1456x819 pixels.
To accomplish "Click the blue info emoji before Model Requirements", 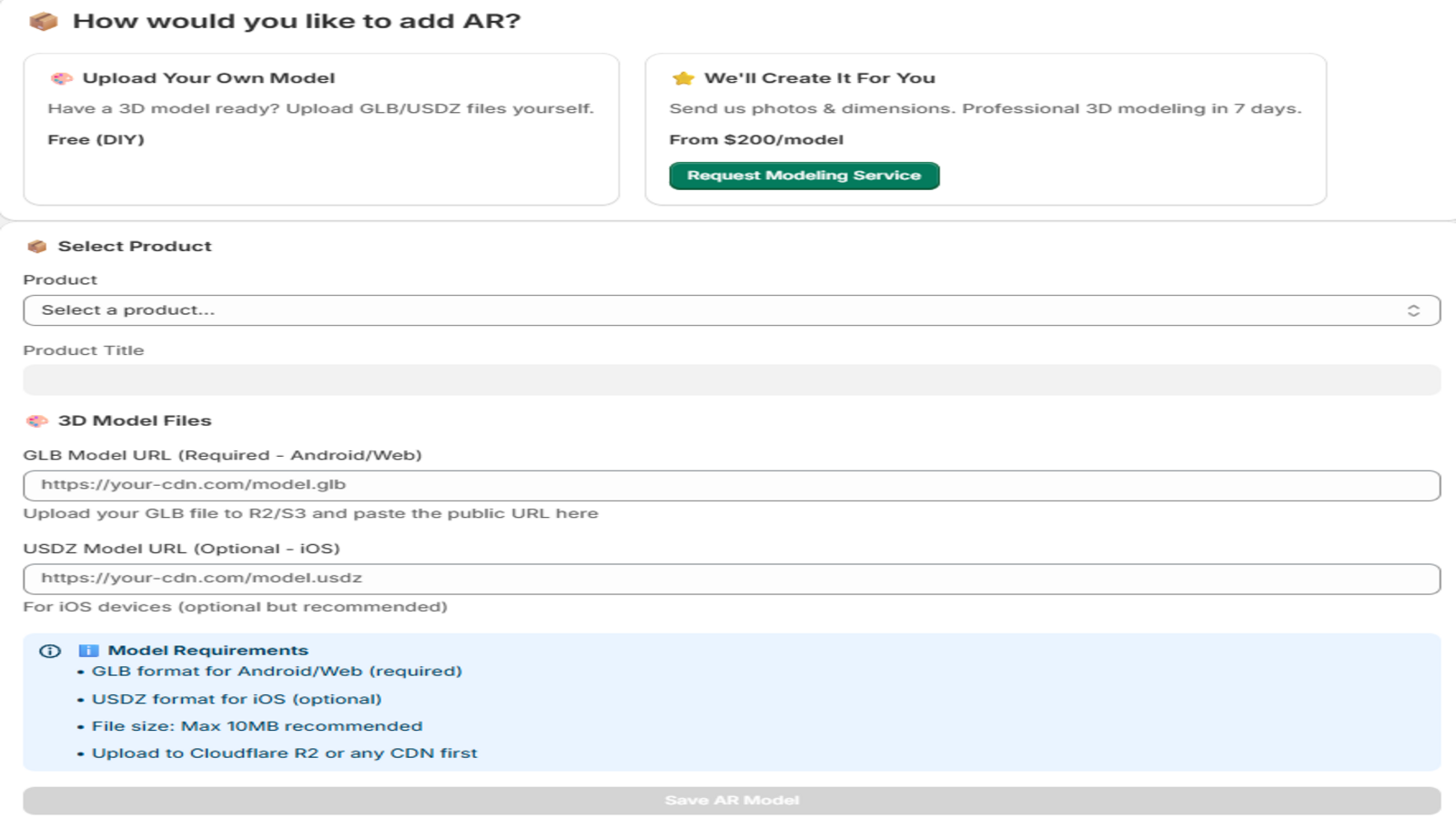I will pyautogui.click(x=88, y=651).
